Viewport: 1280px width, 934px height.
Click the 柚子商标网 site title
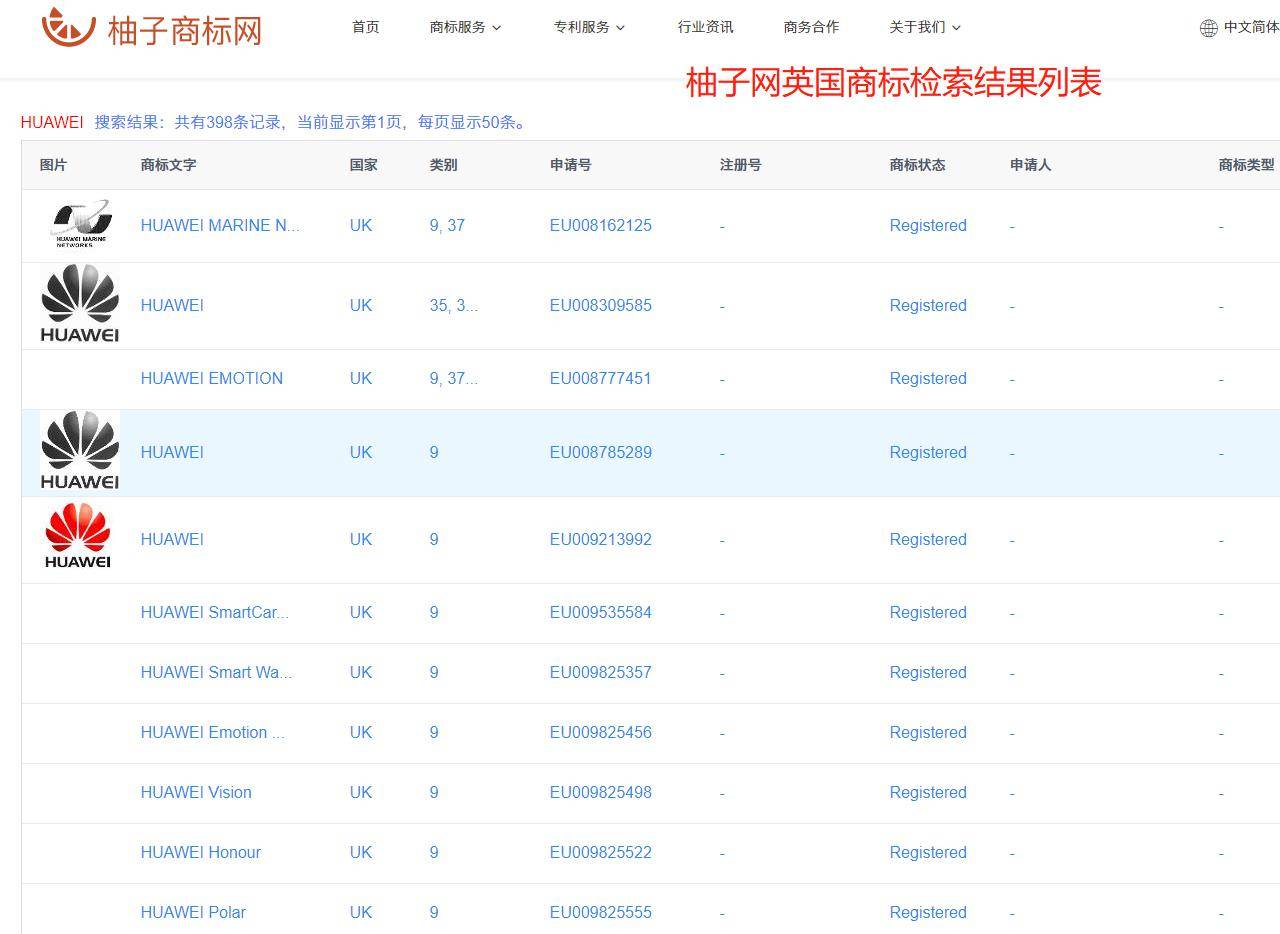[x=185, y=30]
